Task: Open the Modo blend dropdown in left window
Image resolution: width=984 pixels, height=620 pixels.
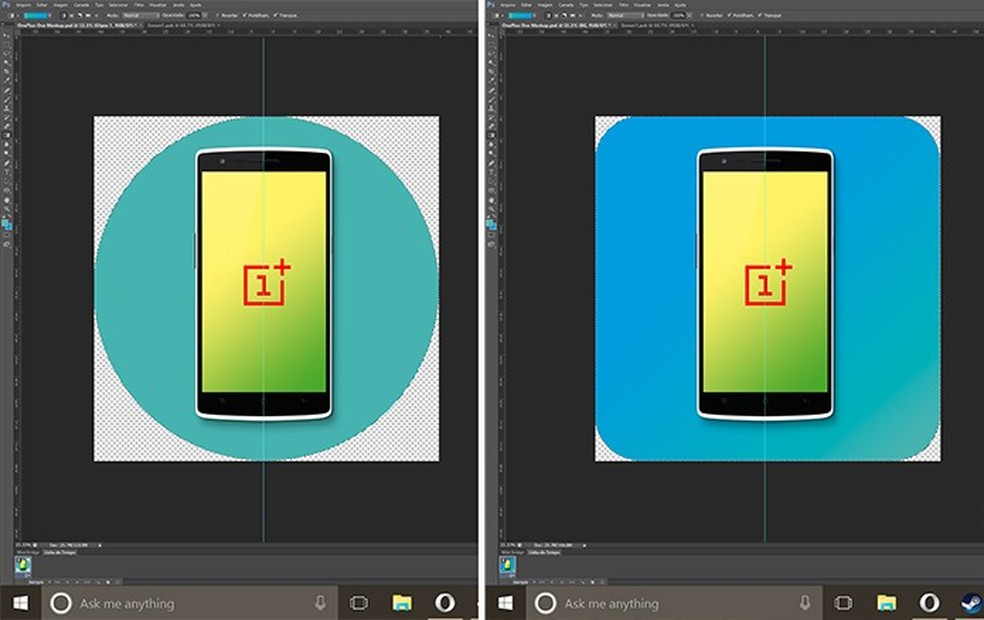Action: tap(138, 16)
